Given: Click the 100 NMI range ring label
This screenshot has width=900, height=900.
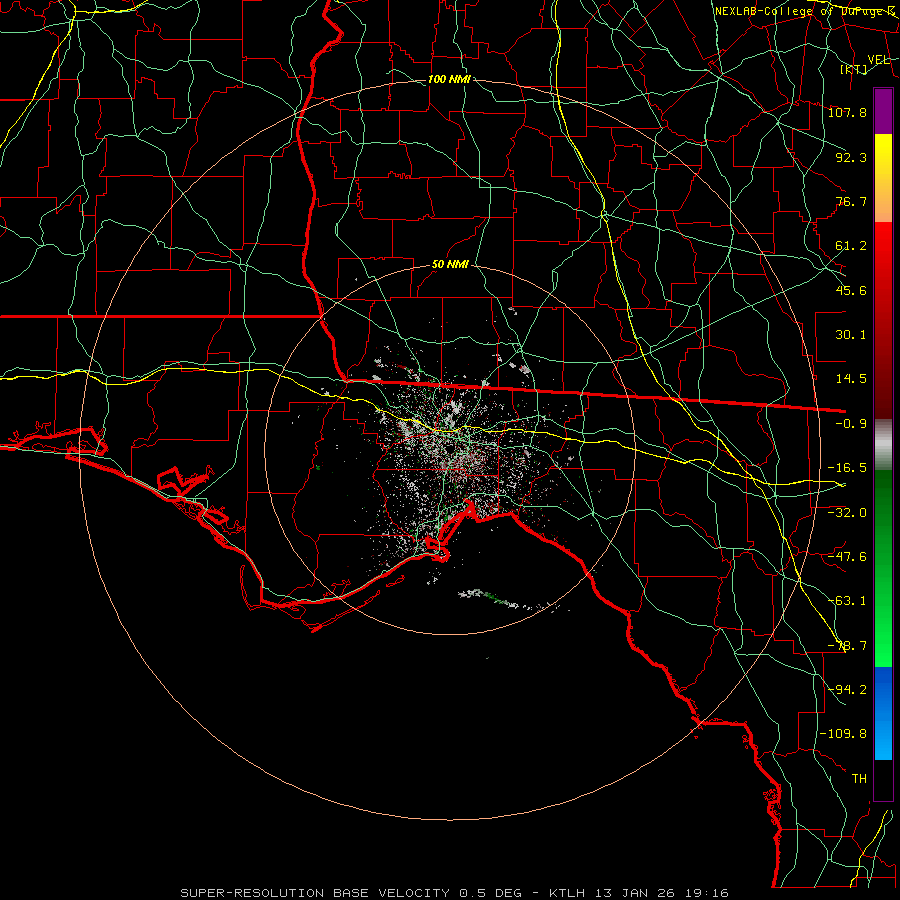Looking at the screenshot, I should pos(449,79).
